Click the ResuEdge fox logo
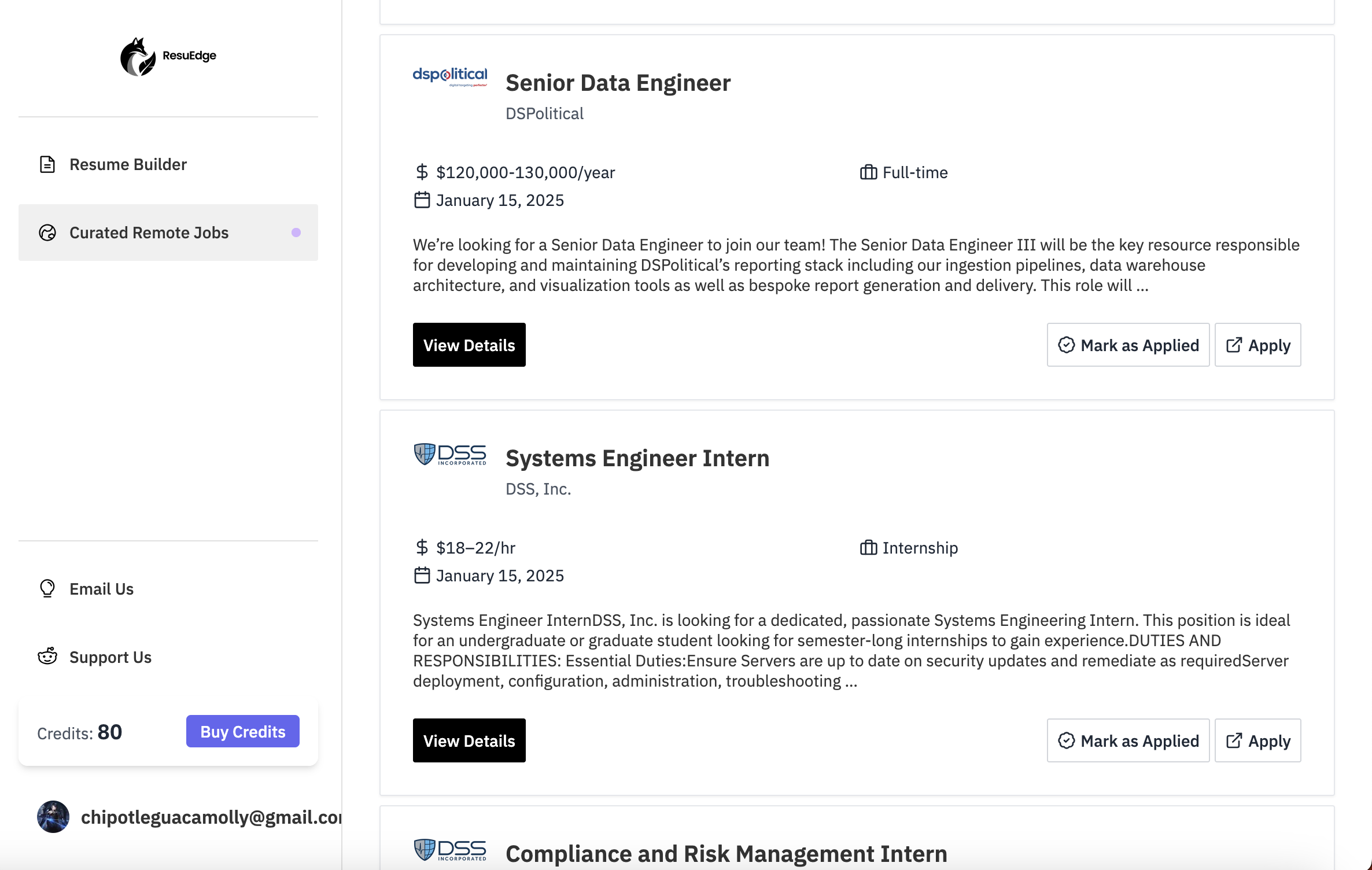1372x870 pixels. click(x=138, y=57)
